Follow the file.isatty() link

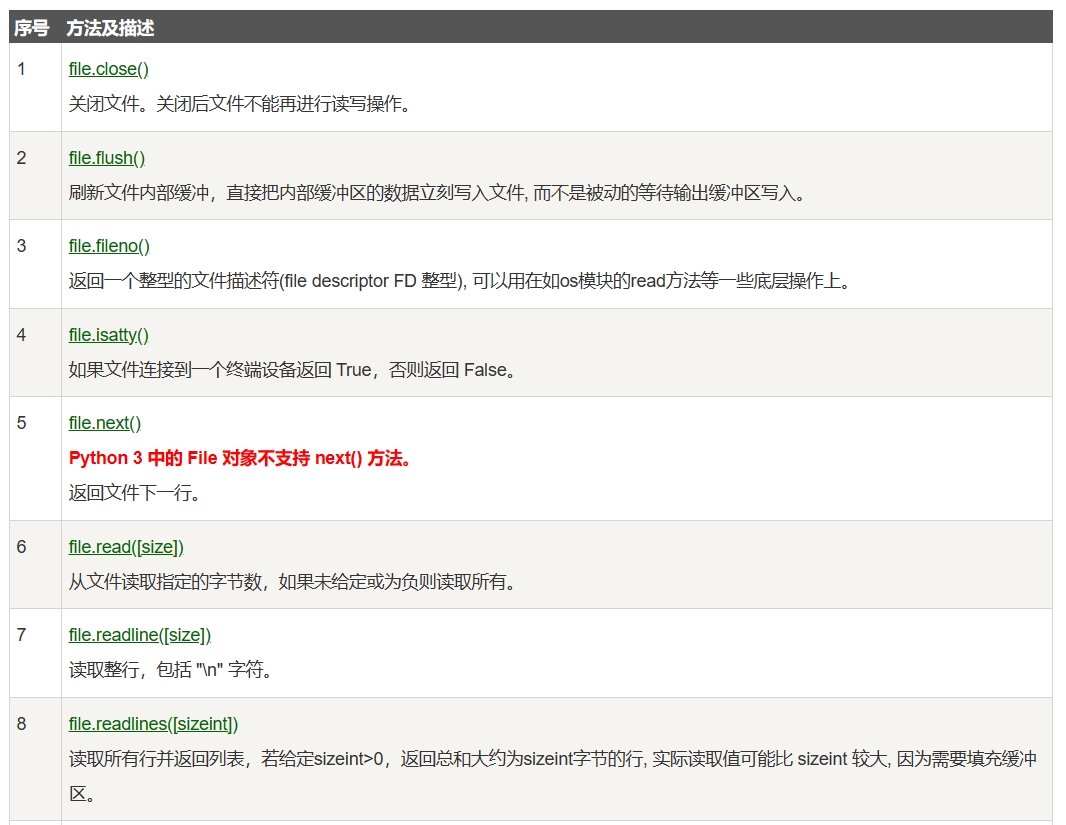click(108, 335)
